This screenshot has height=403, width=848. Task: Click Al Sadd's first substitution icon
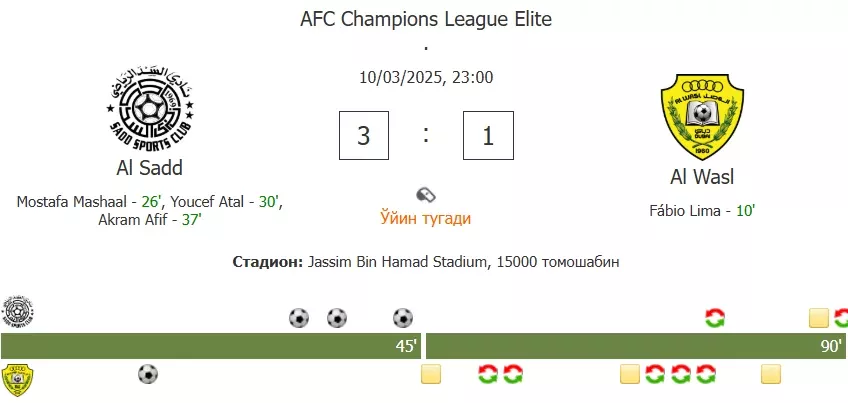(715, 318)
